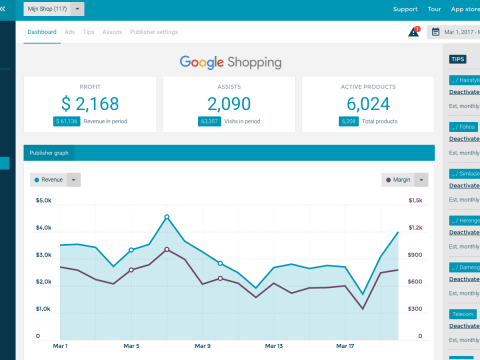Select the Mar 5 revenue data point
The width and height of the screenshot is (480, 360).
[x=131, y=250]
